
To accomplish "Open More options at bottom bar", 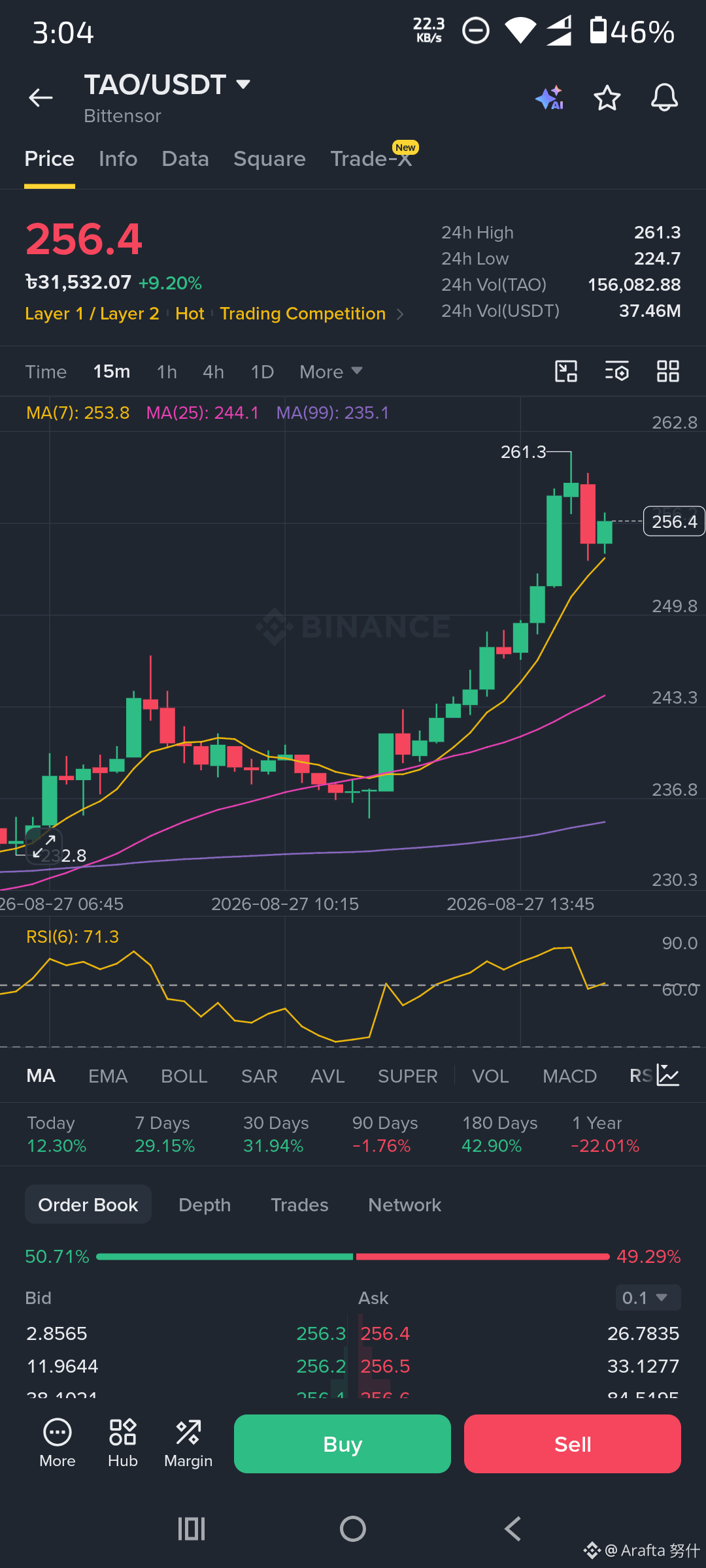I will pyautogui.click(x=58, y=1445).
